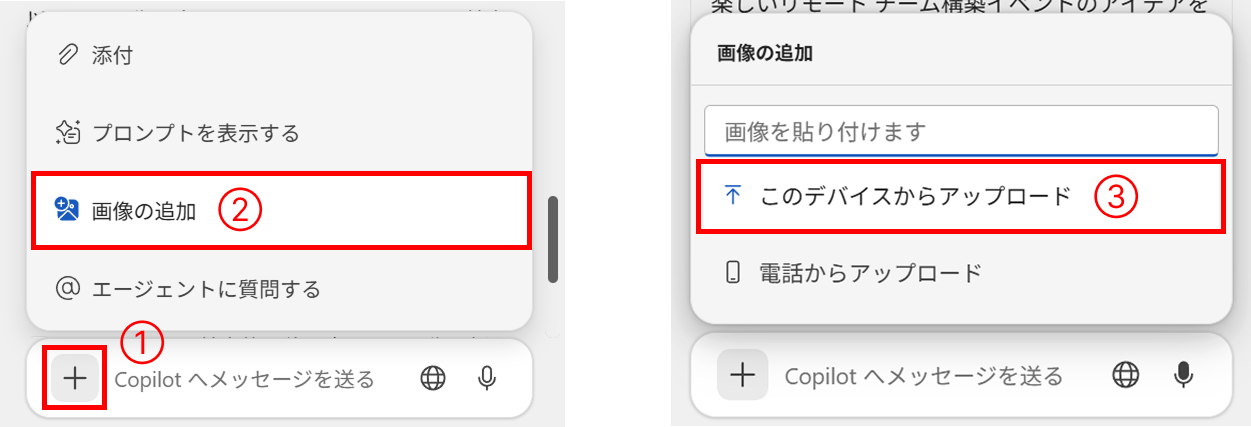Click the plus button in left Copilot panel
1251x427 pixels.
pyautogui.click(x=76, y=378)
